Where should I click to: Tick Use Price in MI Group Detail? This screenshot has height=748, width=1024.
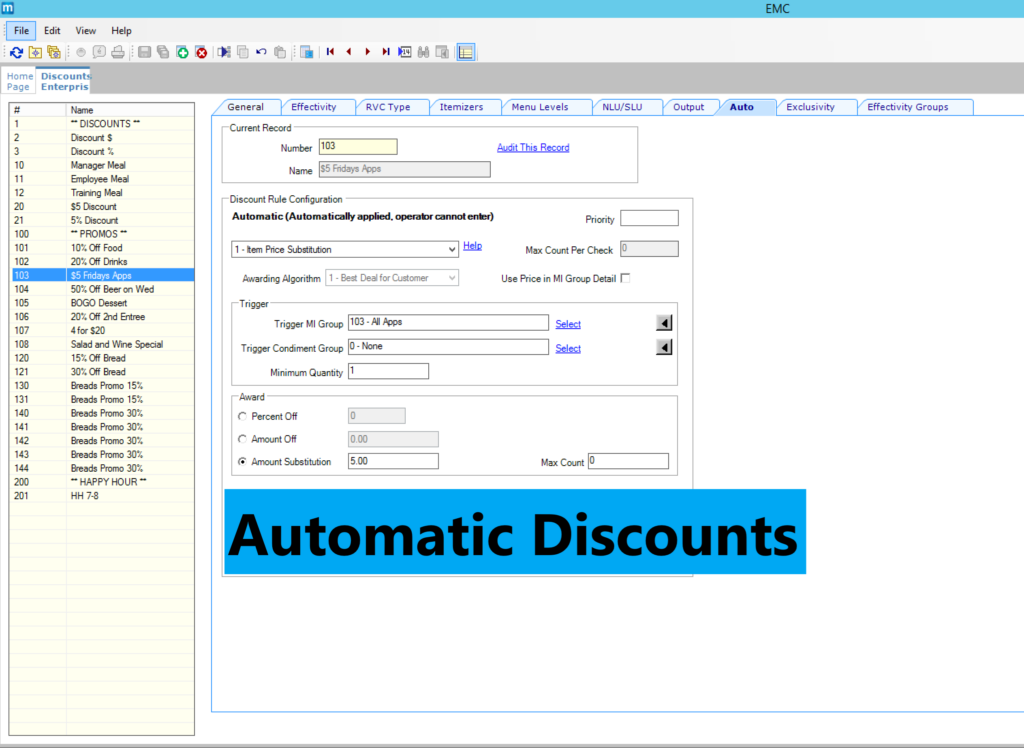[x=626, y=278]
